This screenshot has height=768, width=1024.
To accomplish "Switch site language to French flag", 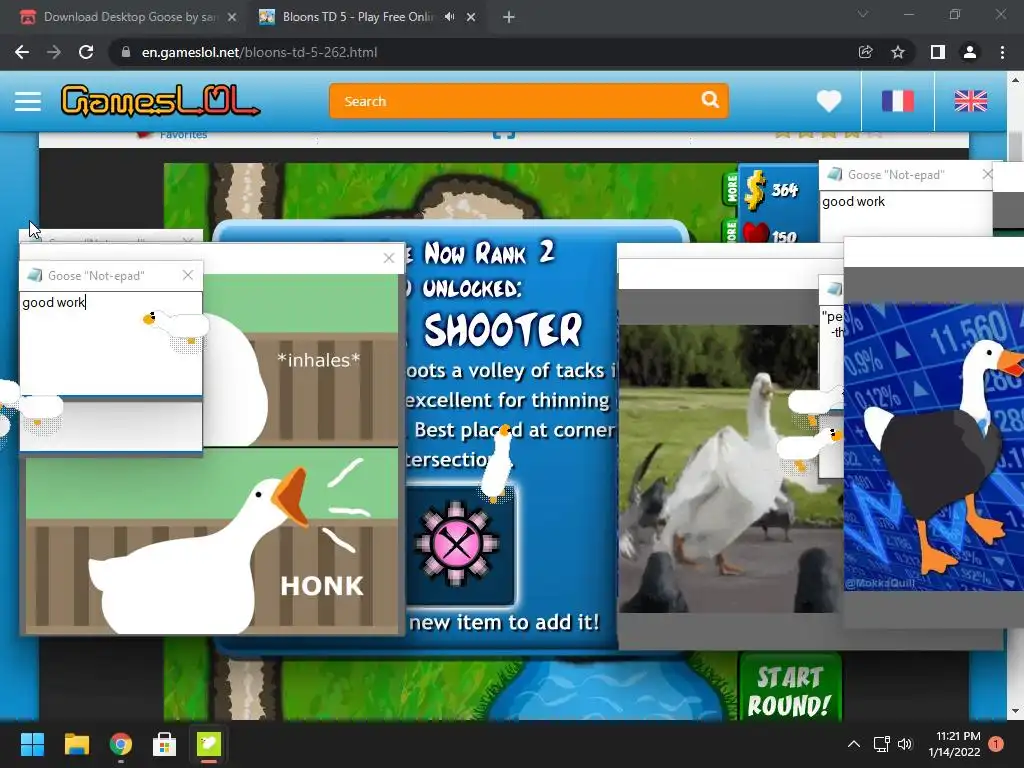I will (897, 101).
